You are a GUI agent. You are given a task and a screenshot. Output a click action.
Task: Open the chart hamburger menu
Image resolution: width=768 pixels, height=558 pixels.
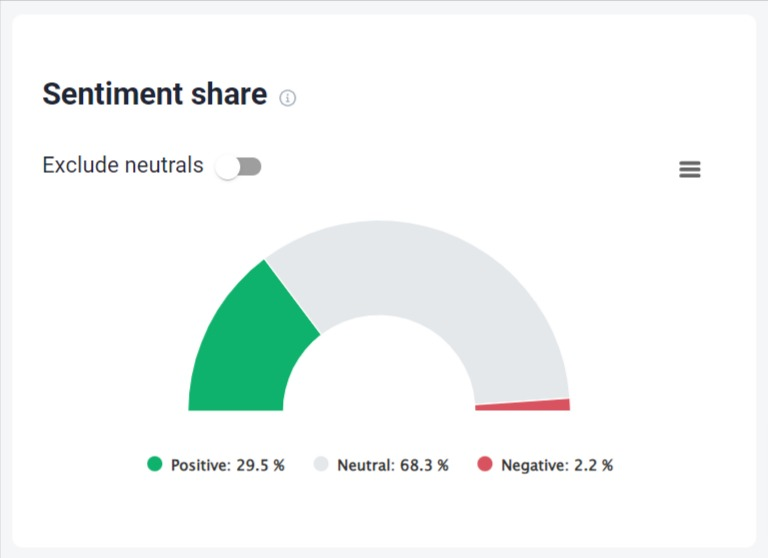(x=690, y=169)
